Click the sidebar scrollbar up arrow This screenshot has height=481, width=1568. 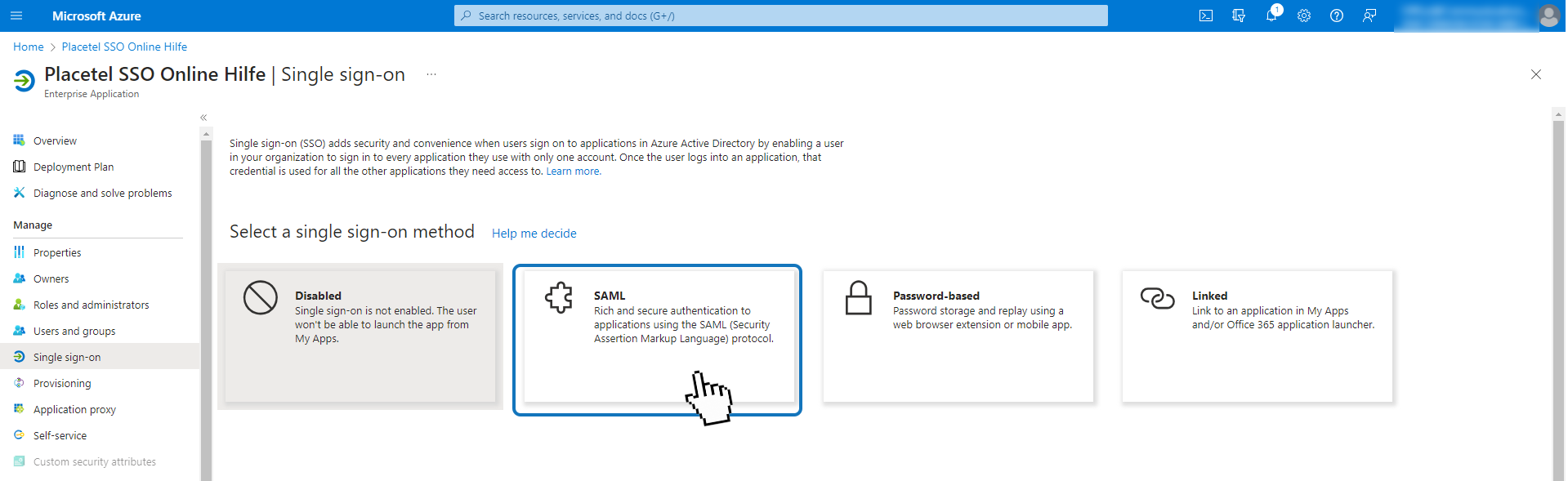click(x=206, y=133)
